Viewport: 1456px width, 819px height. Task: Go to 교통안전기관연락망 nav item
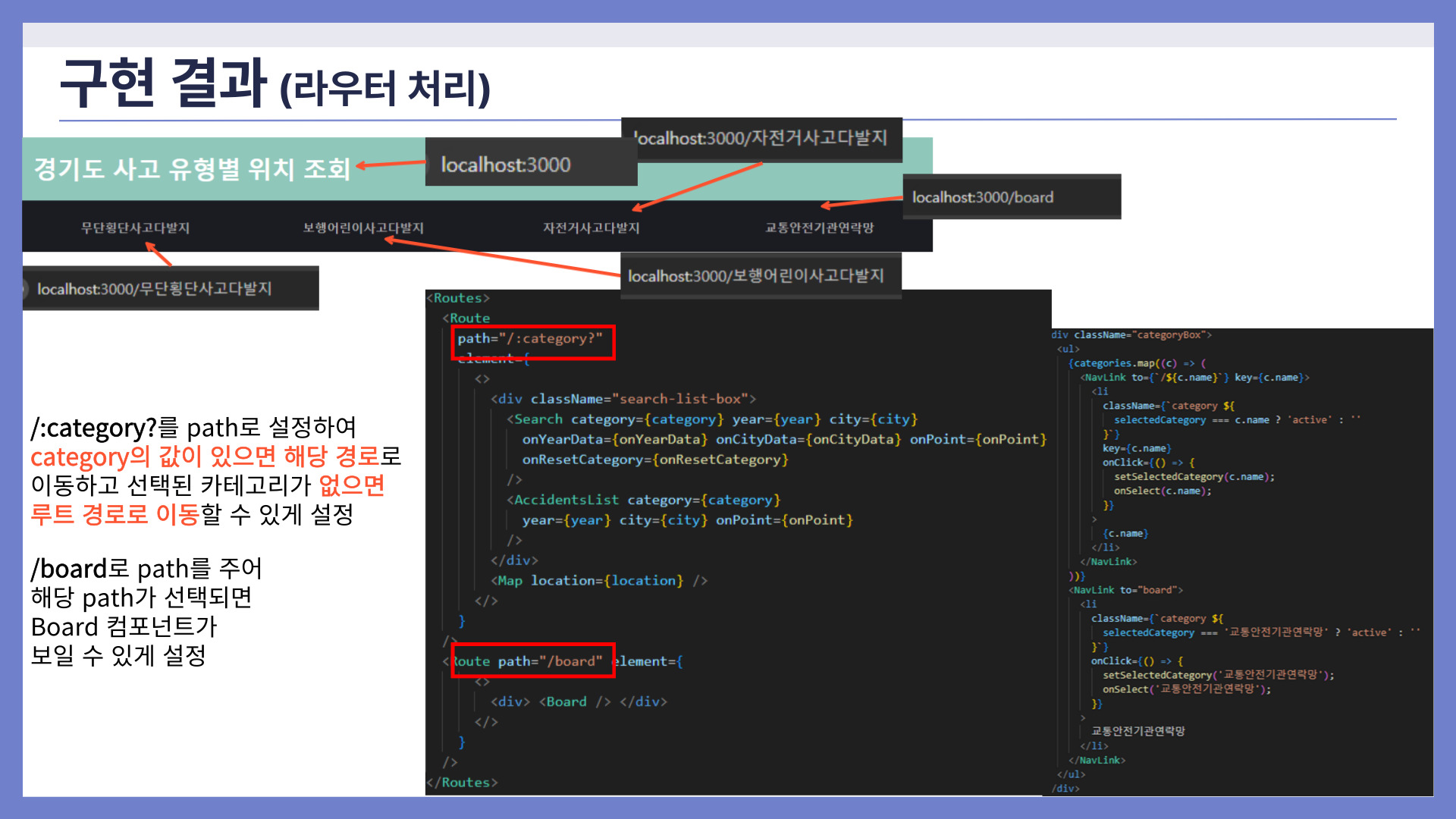(x=819, y=227)
